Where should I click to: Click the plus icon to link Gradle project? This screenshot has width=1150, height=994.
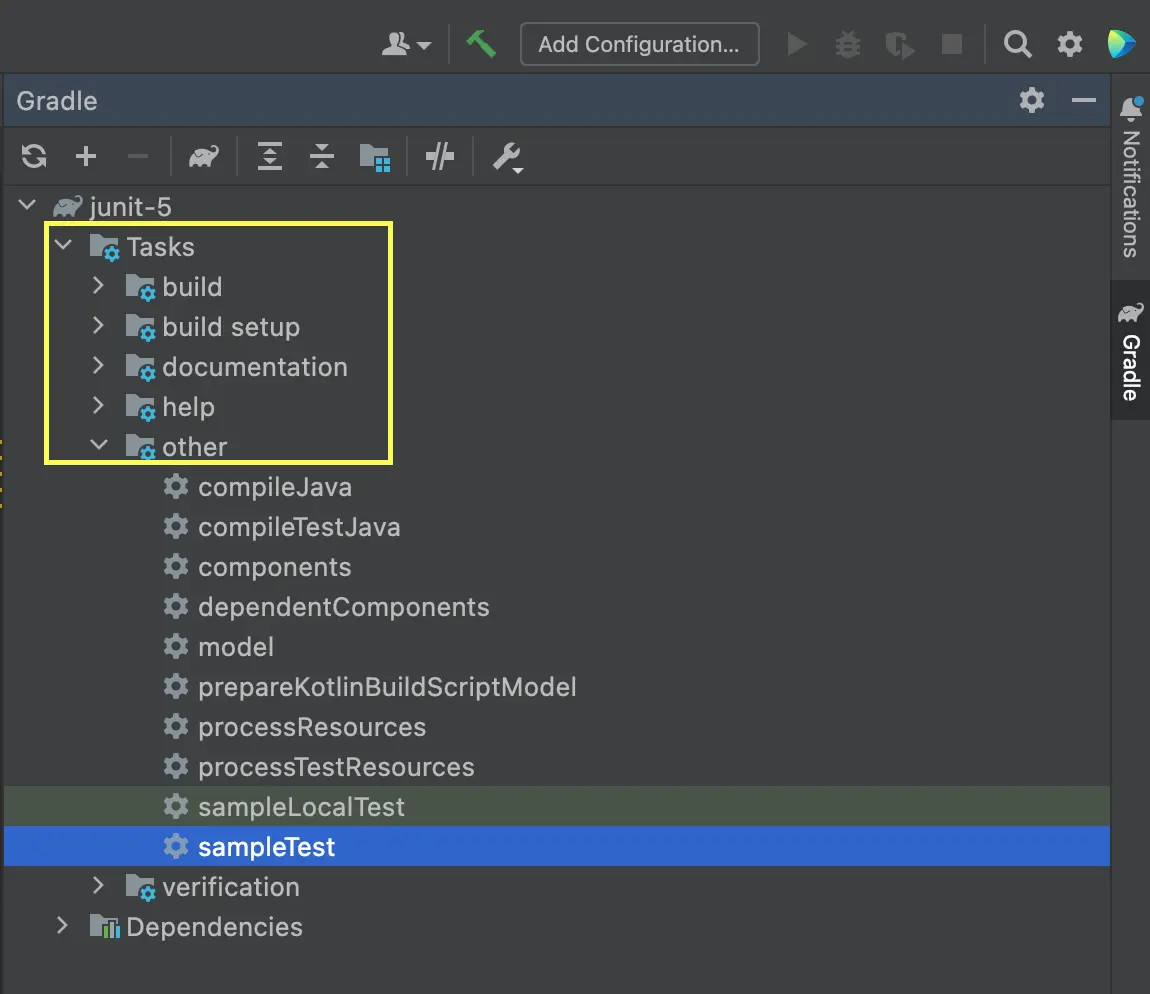86,156
